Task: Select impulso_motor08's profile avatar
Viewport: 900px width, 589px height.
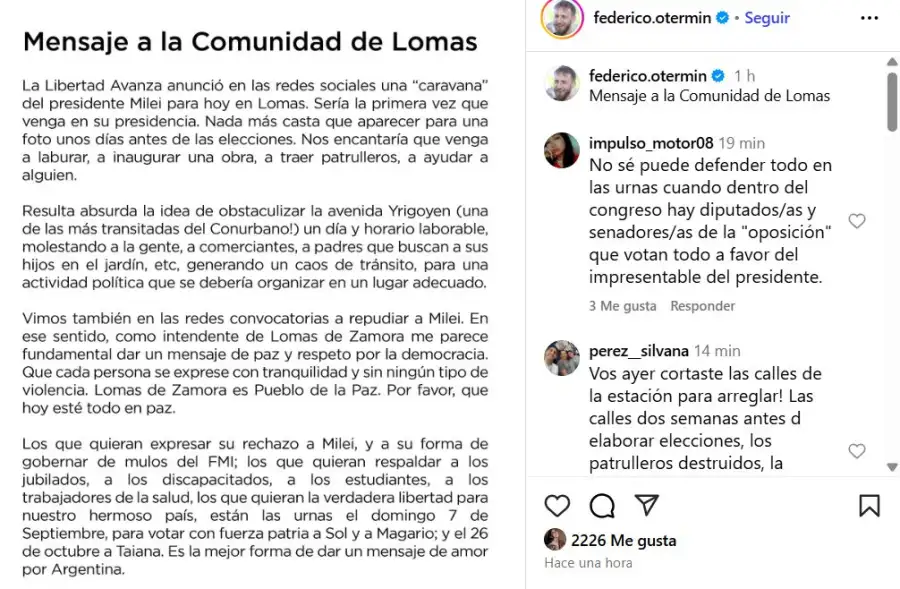Action: (562, 149)
